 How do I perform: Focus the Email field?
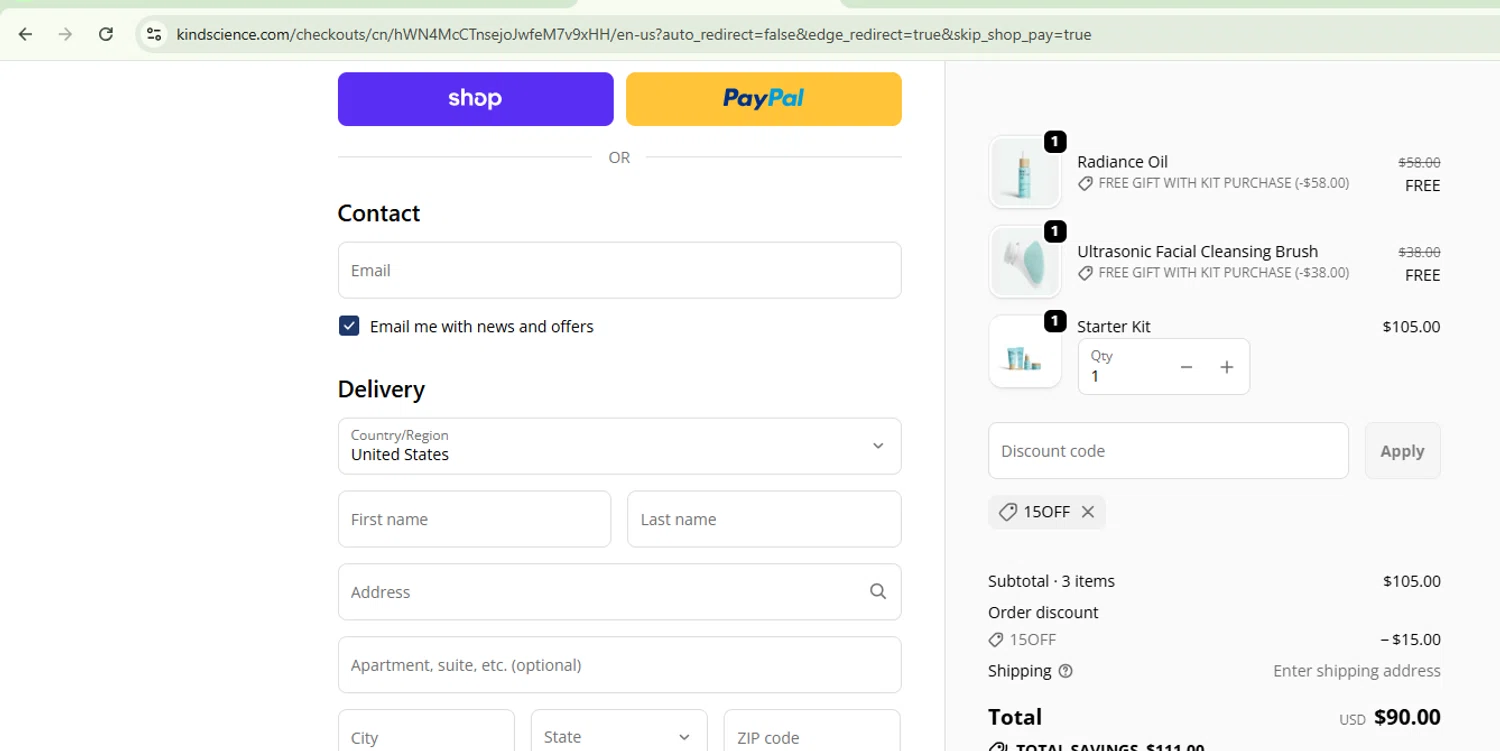[x=620, y=270]
